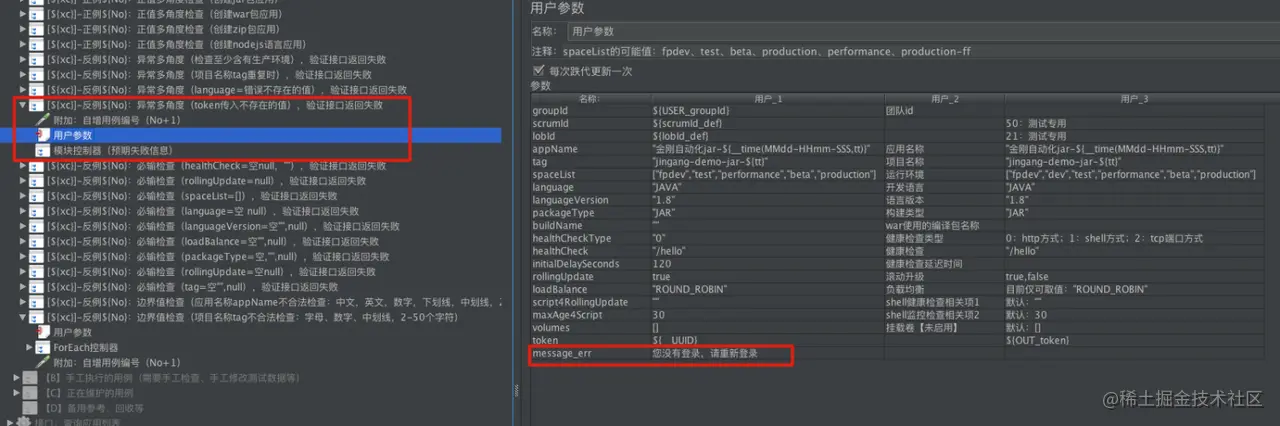Click the 团队id cell in 用户_2

(x=944, y=110)
